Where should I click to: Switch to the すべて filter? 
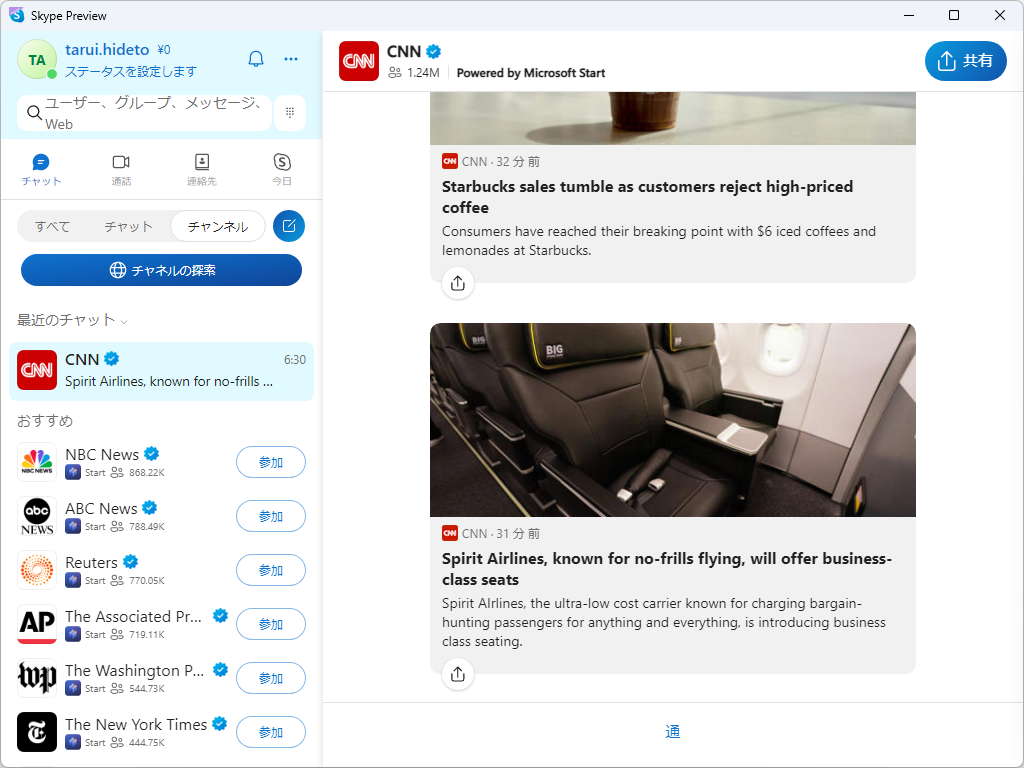(x=51, y=226)
